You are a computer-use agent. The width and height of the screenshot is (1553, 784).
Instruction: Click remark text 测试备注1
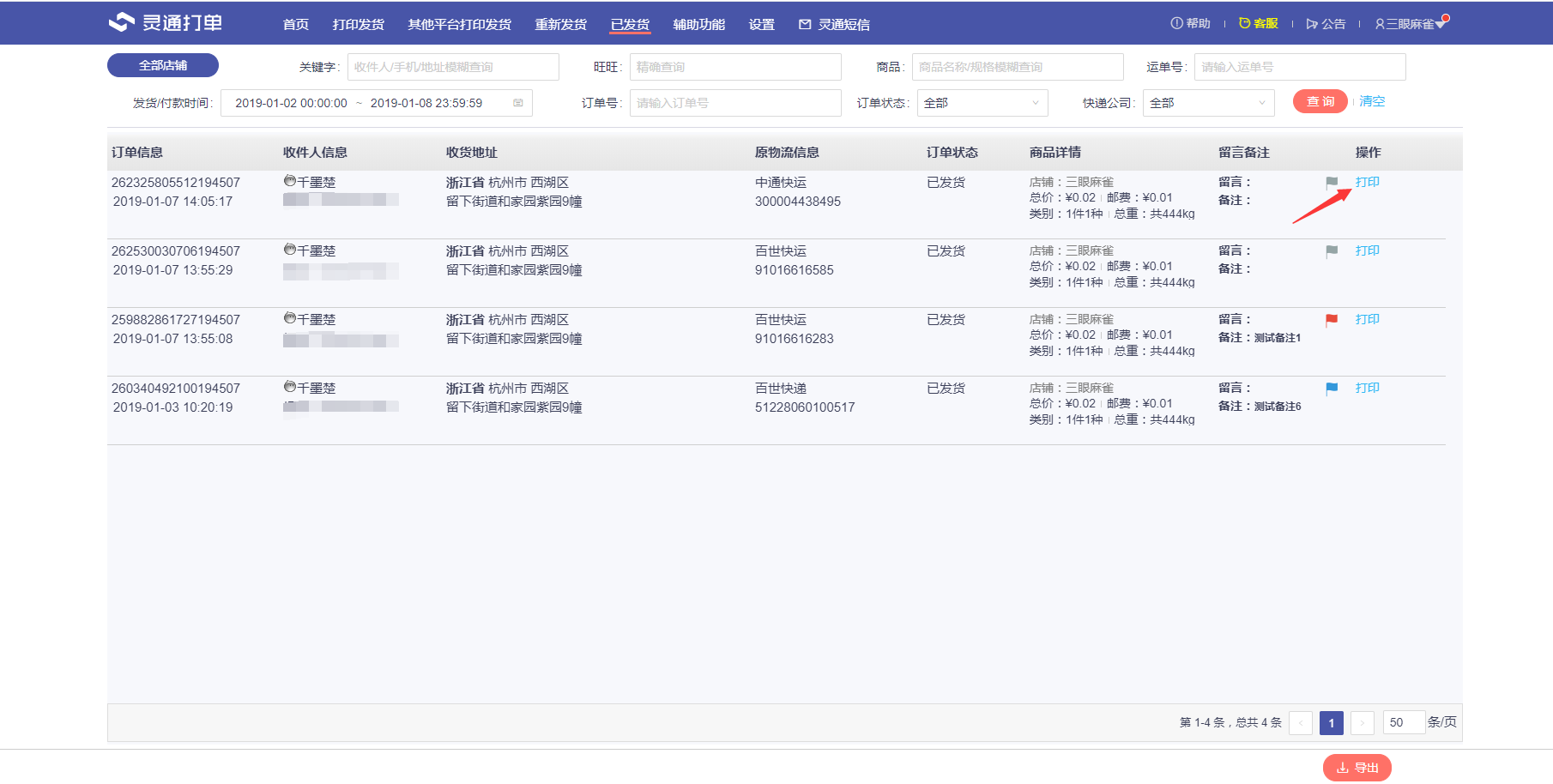tap(1278, 338)
